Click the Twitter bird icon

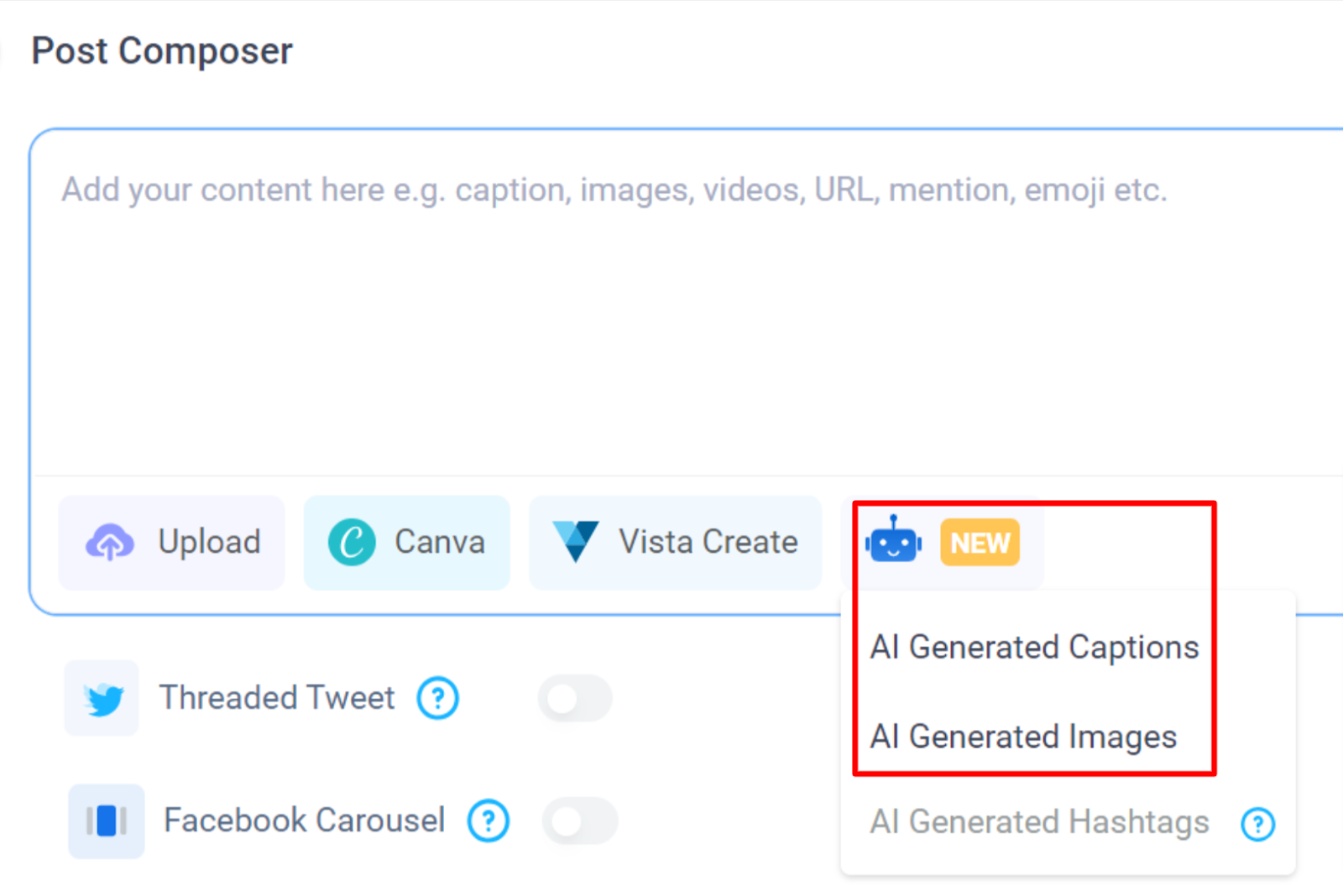103,698
